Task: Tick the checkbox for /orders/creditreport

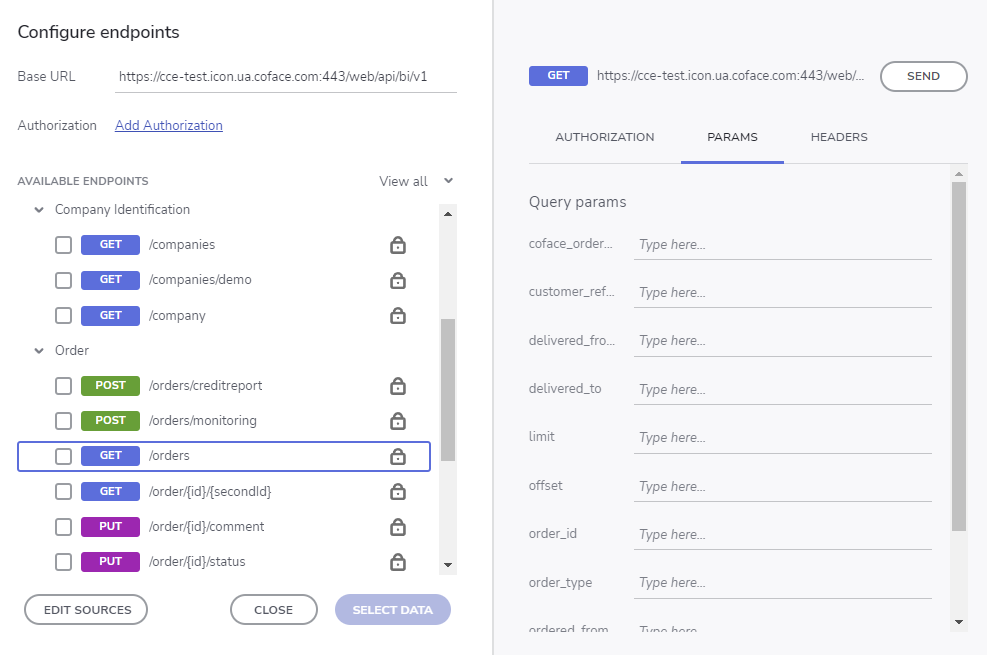Action: point(63,386)
